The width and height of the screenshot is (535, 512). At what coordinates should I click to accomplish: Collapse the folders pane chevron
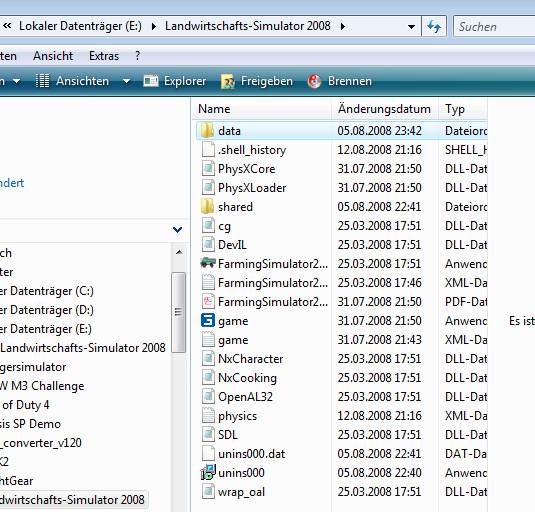pyautogui.click(x=177, y=230)
